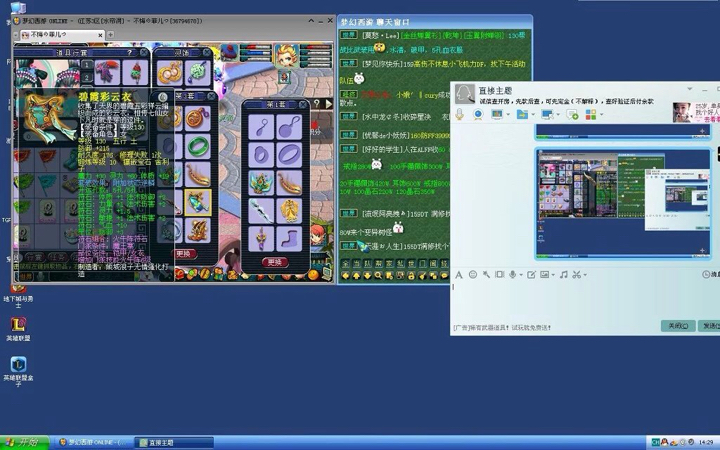Click the lock icon in game chat window toolbar

tap(411, 276)
